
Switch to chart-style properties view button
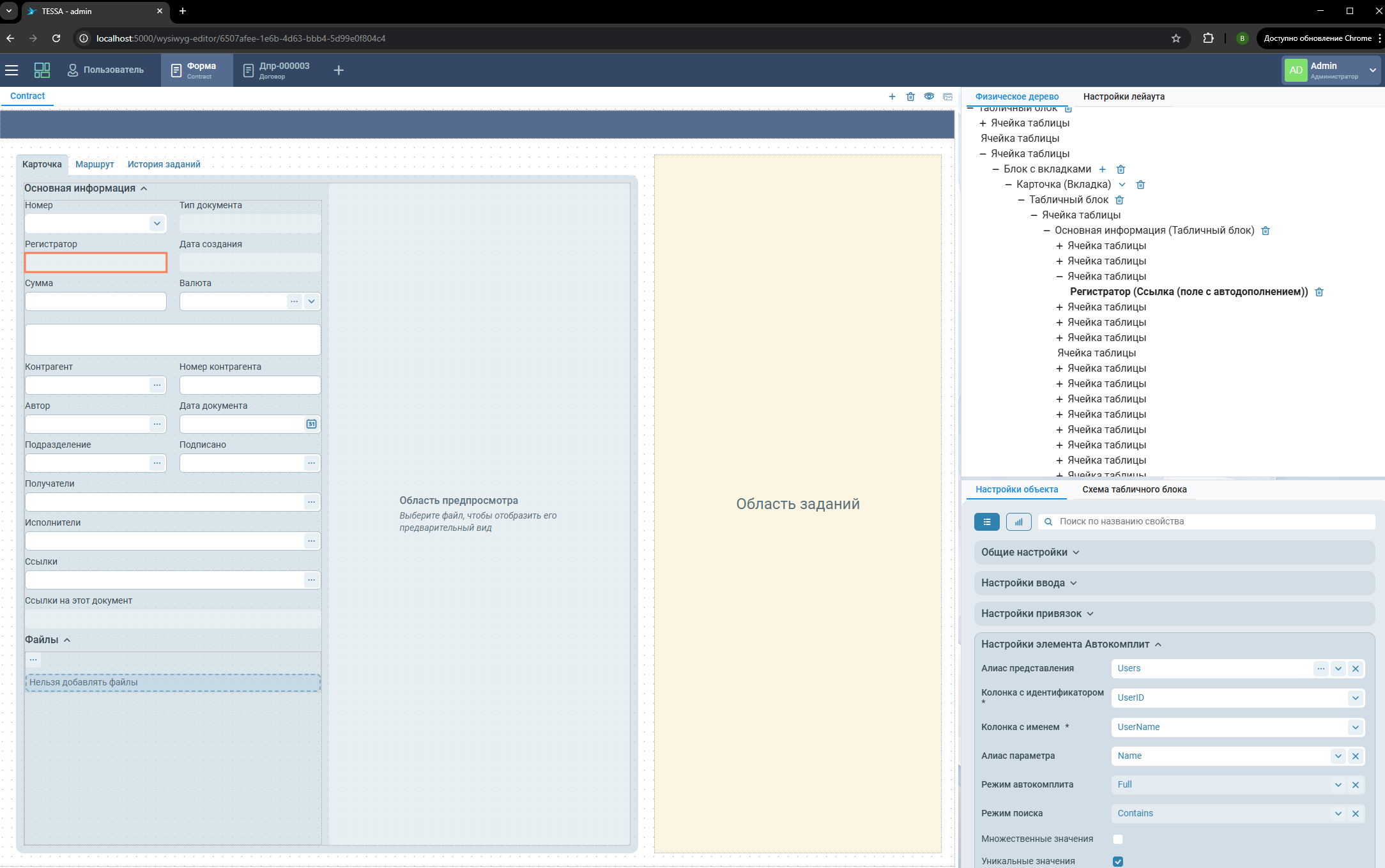[x=1018, y=522]
